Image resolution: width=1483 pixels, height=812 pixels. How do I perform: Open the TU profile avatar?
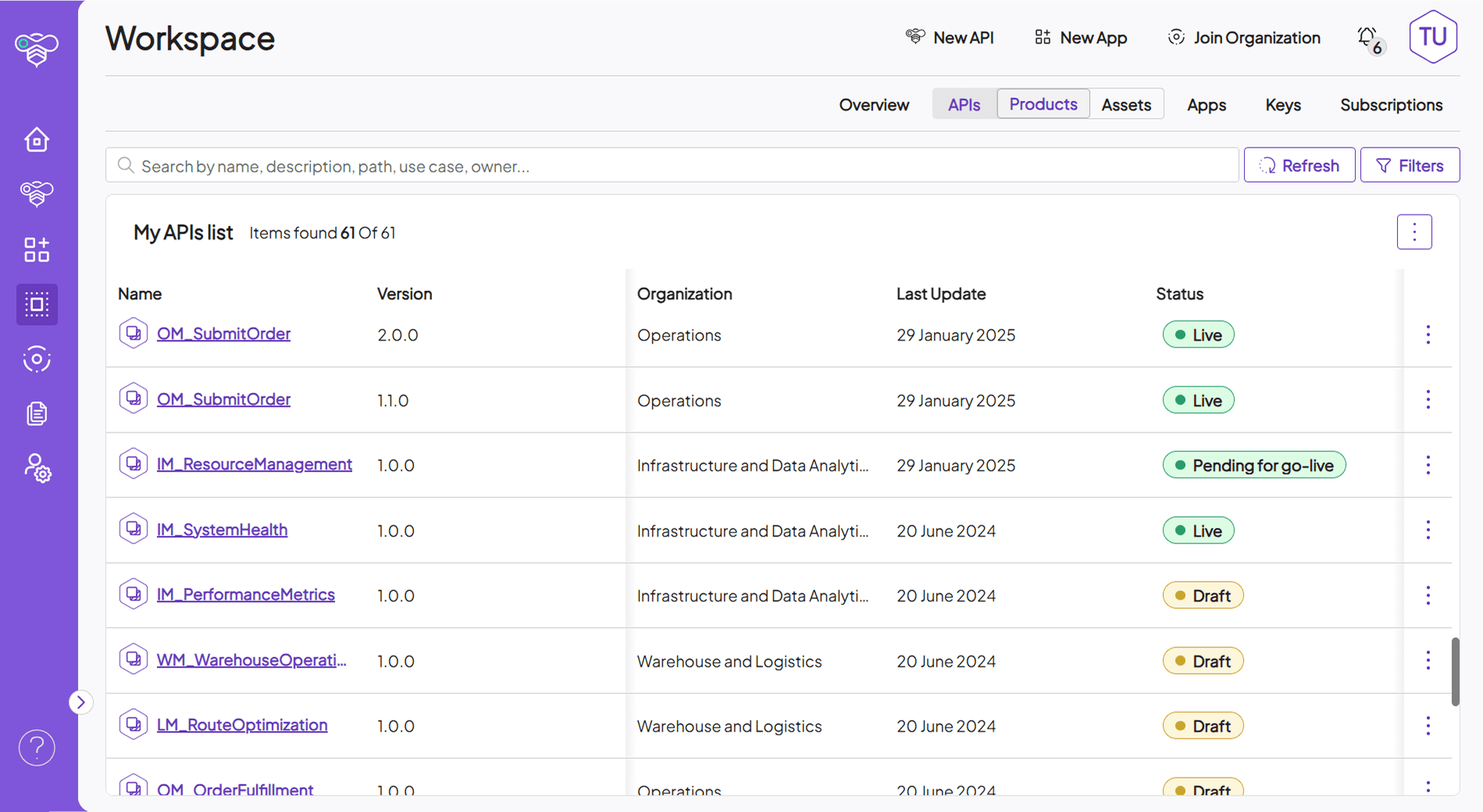coord(1432,36)
